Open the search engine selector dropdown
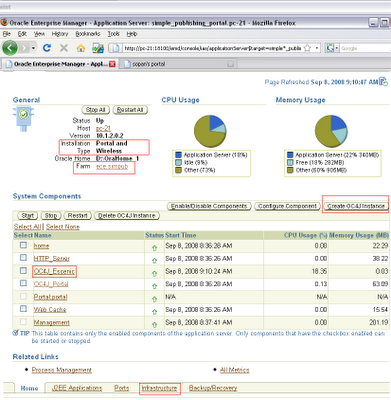The image size is (391, 400). tap(337, 48)
